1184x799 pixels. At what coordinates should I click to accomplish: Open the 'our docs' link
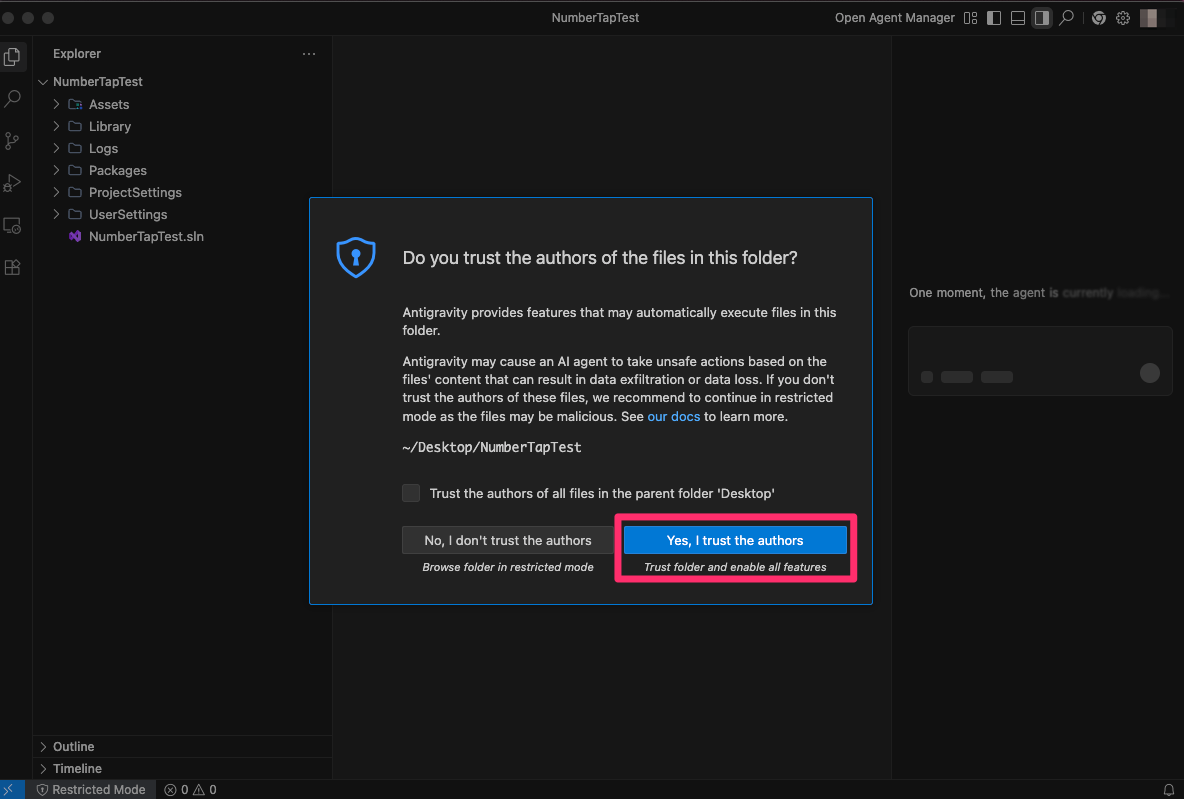(674, 416)
